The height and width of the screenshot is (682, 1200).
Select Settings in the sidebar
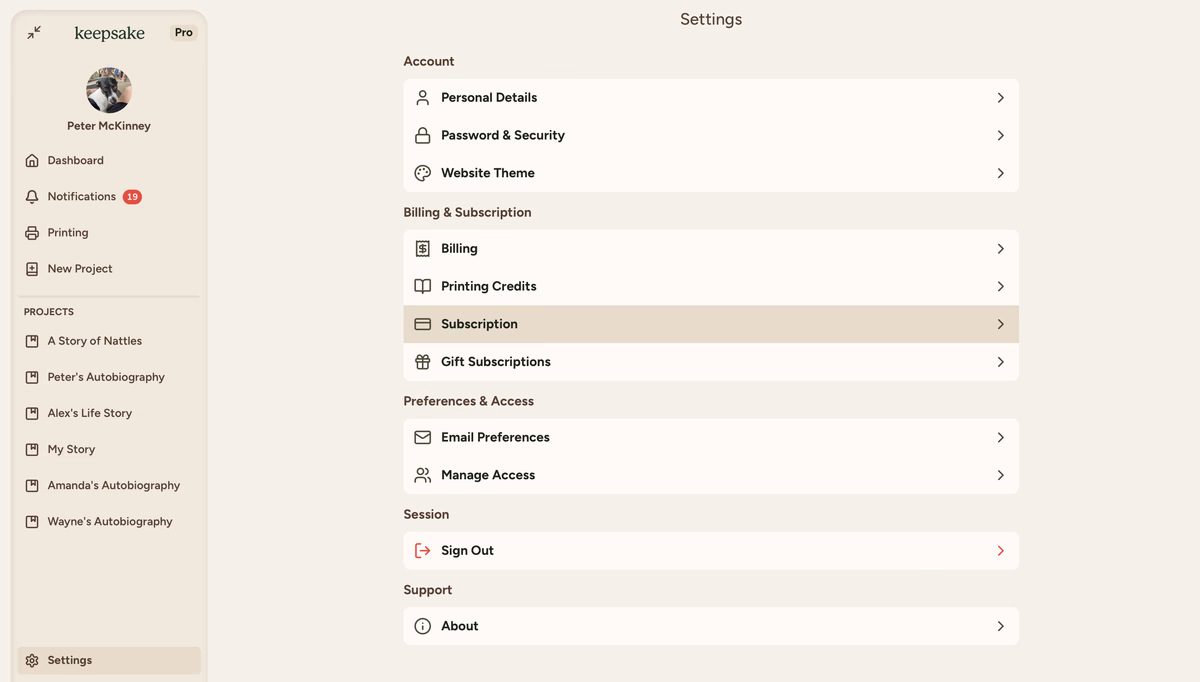[69, 661]
